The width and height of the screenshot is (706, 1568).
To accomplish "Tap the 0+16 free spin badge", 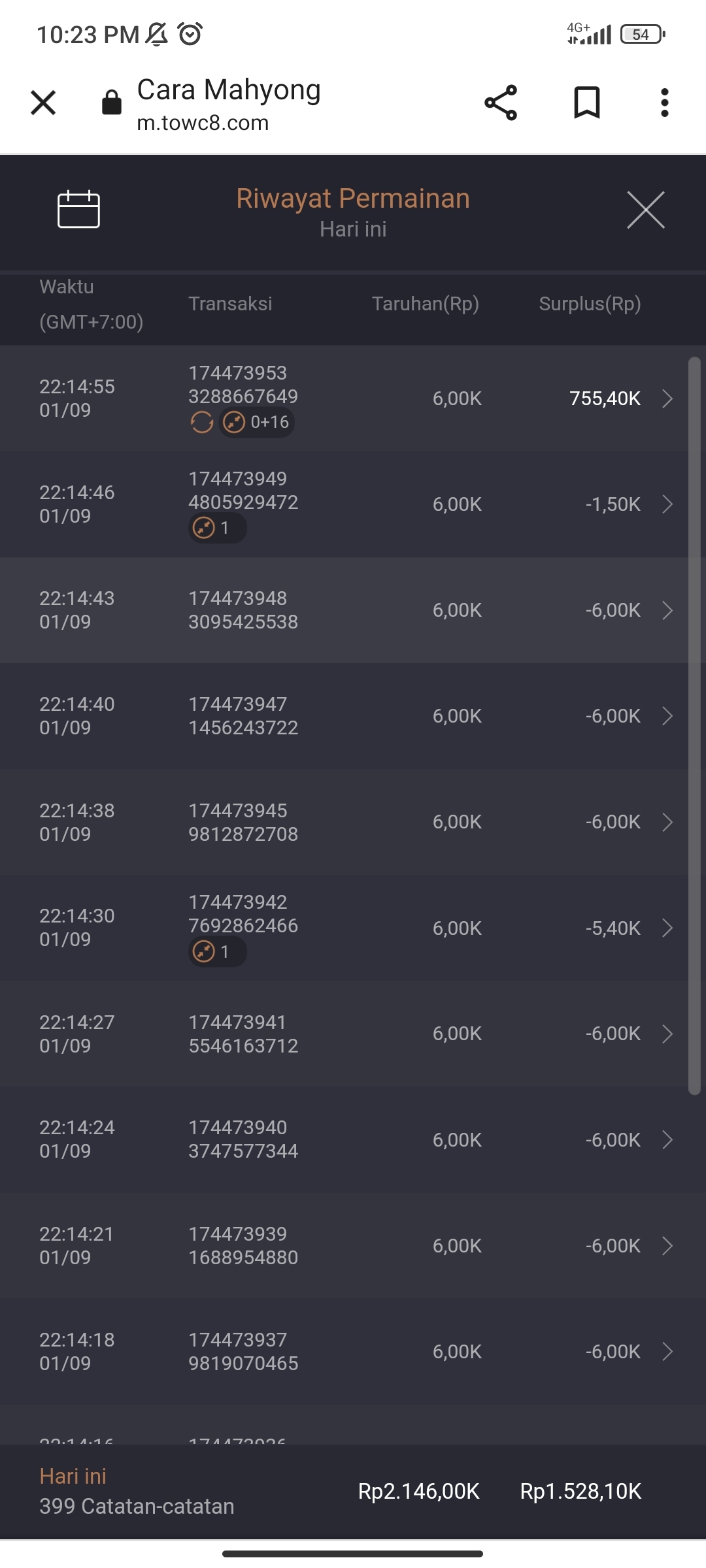I will click(x=257, y=423).
